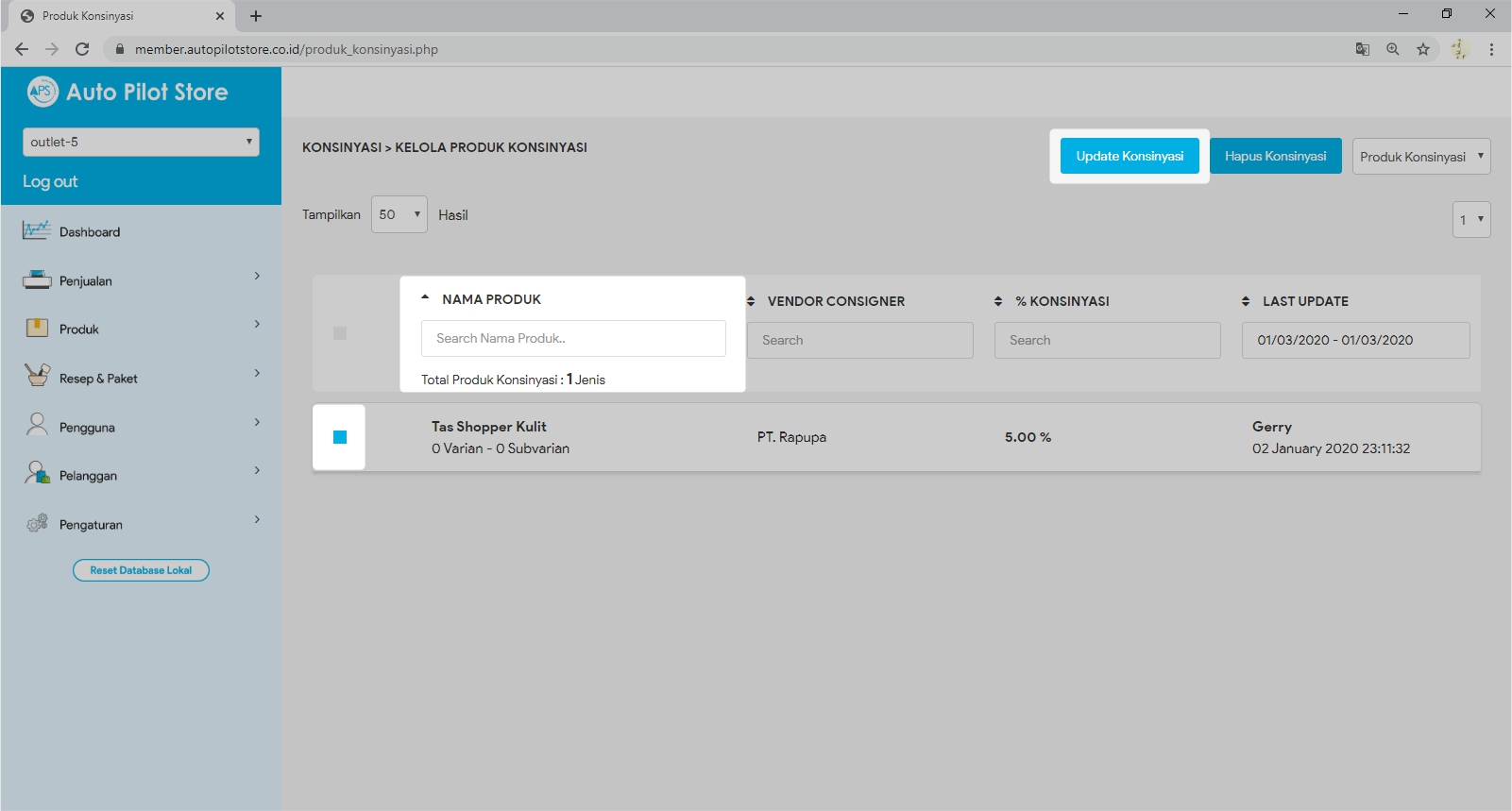
Task: Click the Resep & Paket mortar icon
Action: (37, 376)
